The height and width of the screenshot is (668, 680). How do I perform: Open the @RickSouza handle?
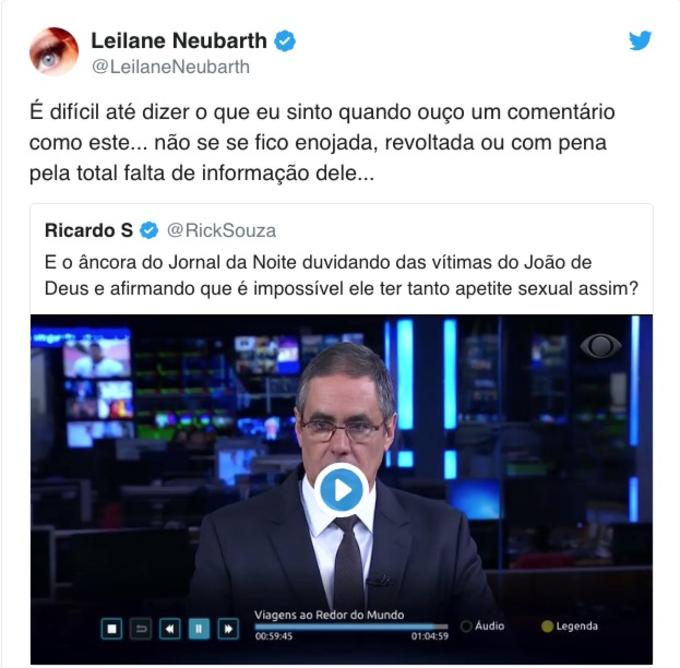point(221,230)
